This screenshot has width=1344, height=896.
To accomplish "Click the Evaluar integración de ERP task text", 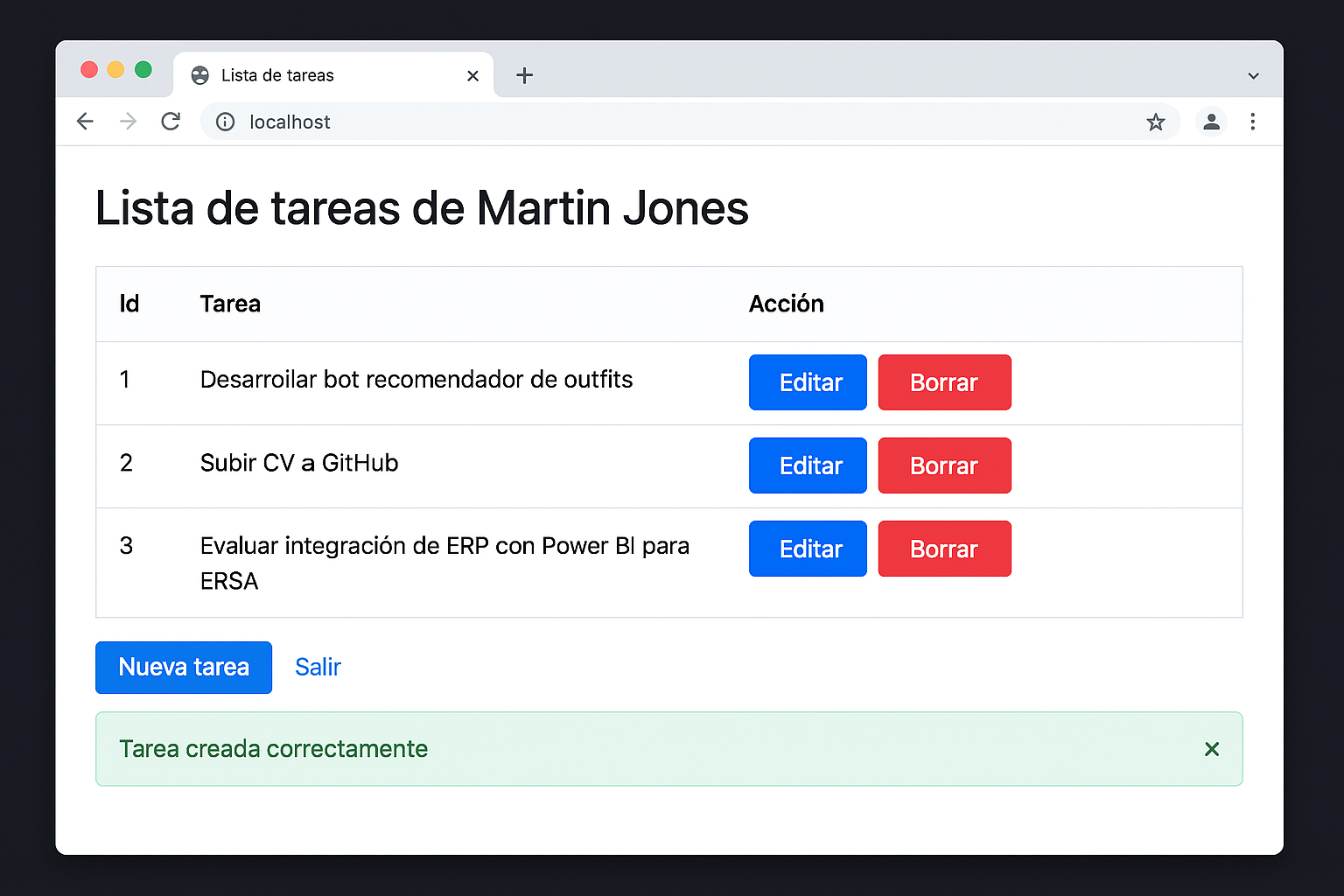I will [x=444, y=563].
